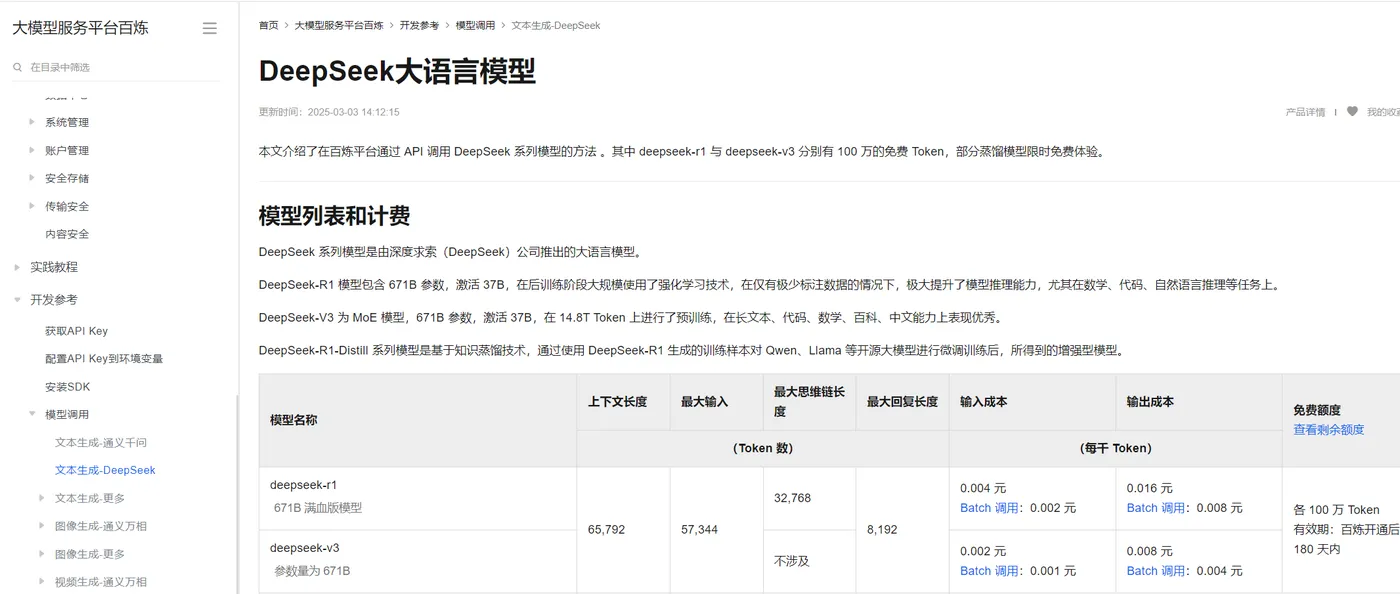Expand the 视频生成-通义万相 node arrow
Viewport: 1400px width, 594px height.
[x=42, y=582]
